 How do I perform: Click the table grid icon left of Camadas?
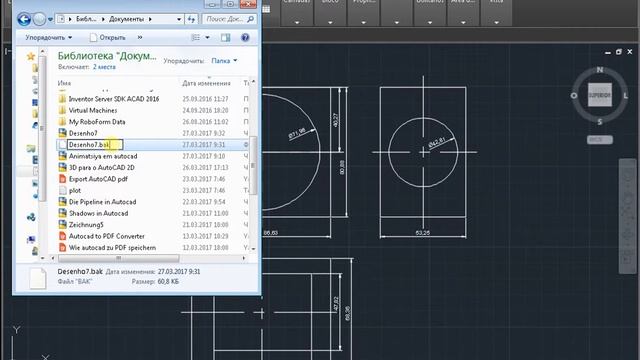coord(266,9)
